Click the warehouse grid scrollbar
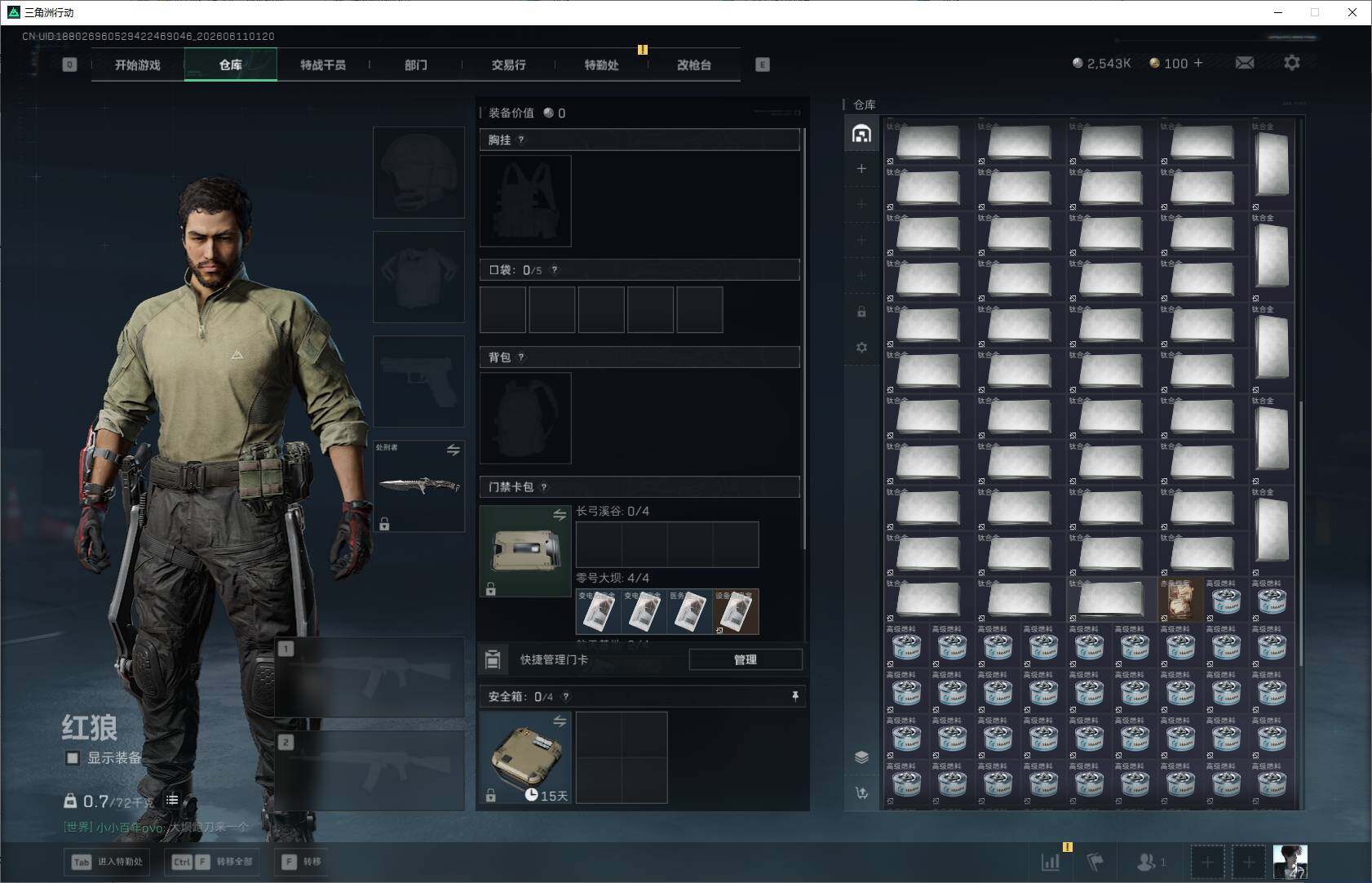The height and width of the screenshot is (883, 1372). click(1300, 533)
